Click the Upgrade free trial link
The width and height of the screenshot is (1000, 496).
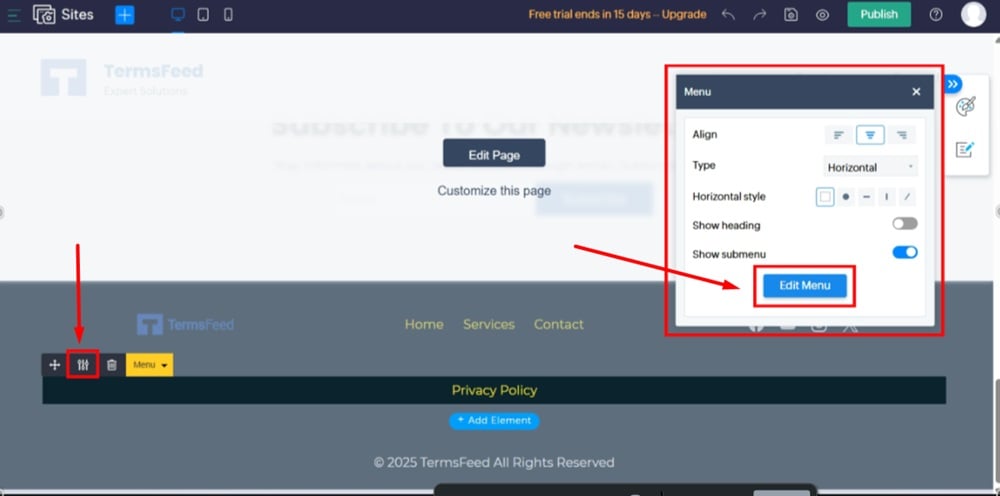pos(684,14)
